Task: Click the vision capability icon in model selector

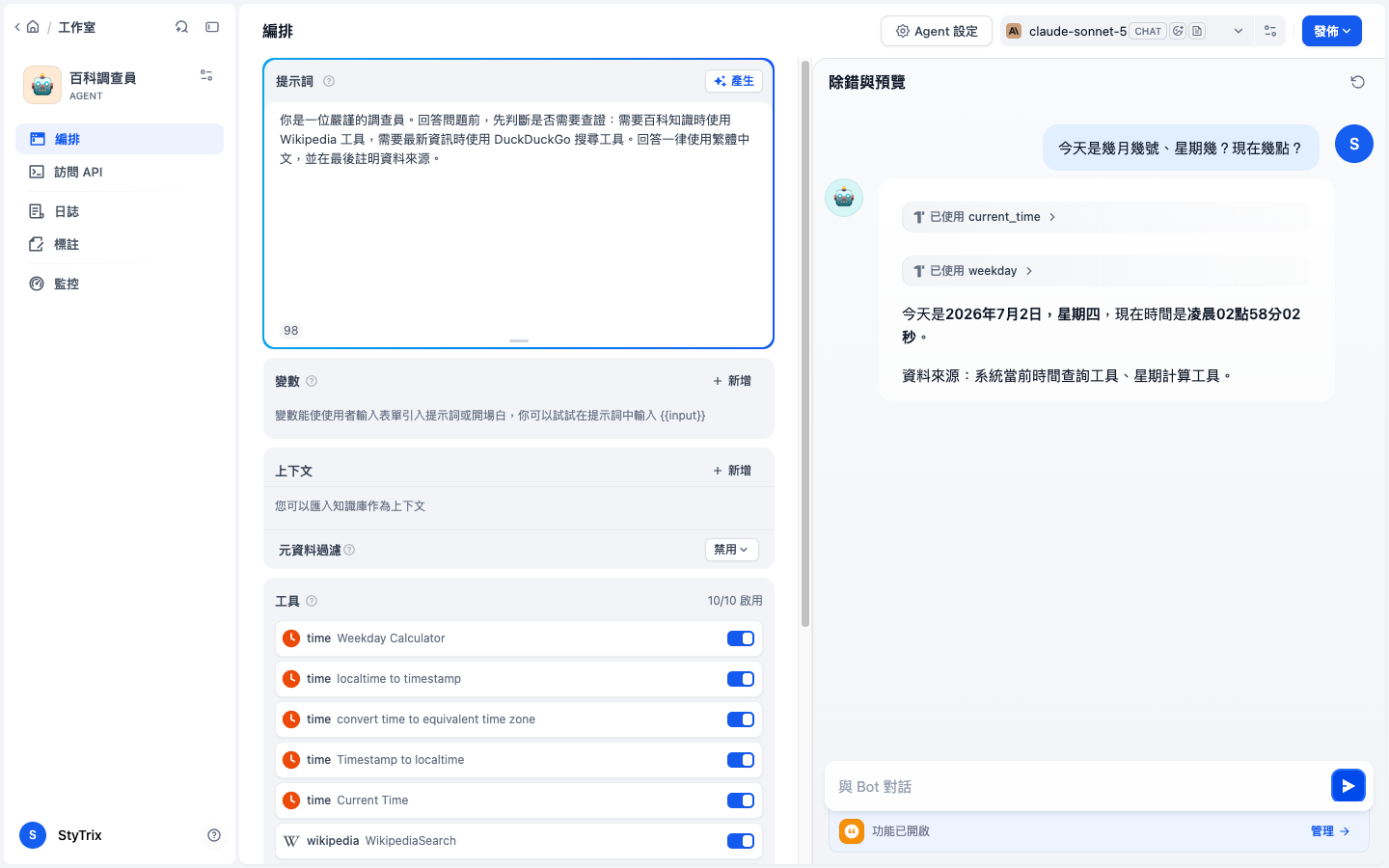Action: pos(1178,31)
